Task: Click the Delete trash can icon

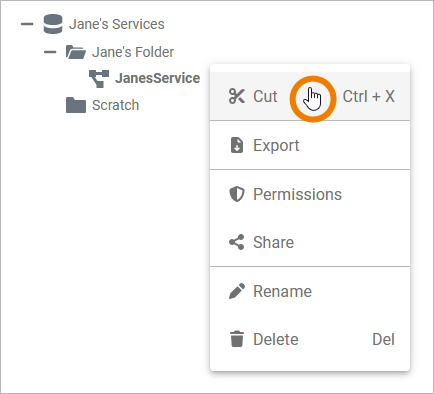Action: pyautogui.click(x=237, y=339)
